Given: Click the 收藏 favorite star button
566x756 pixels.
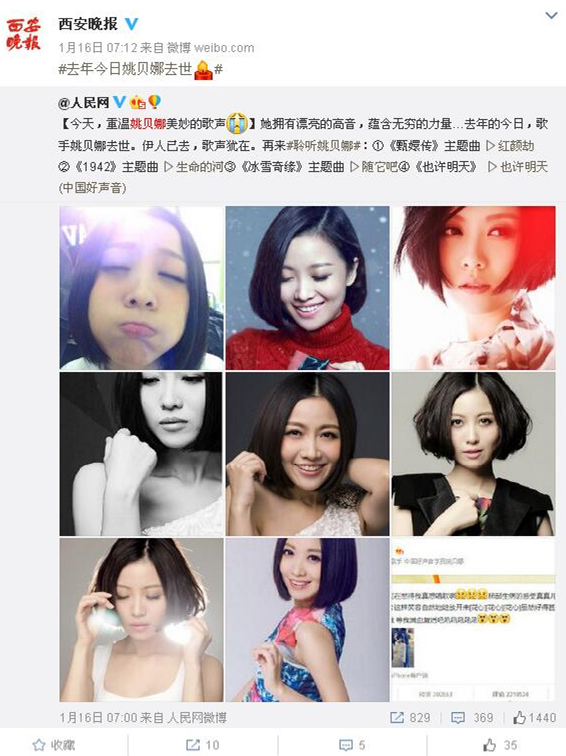Looking at the screenshot, I should 54,745.
